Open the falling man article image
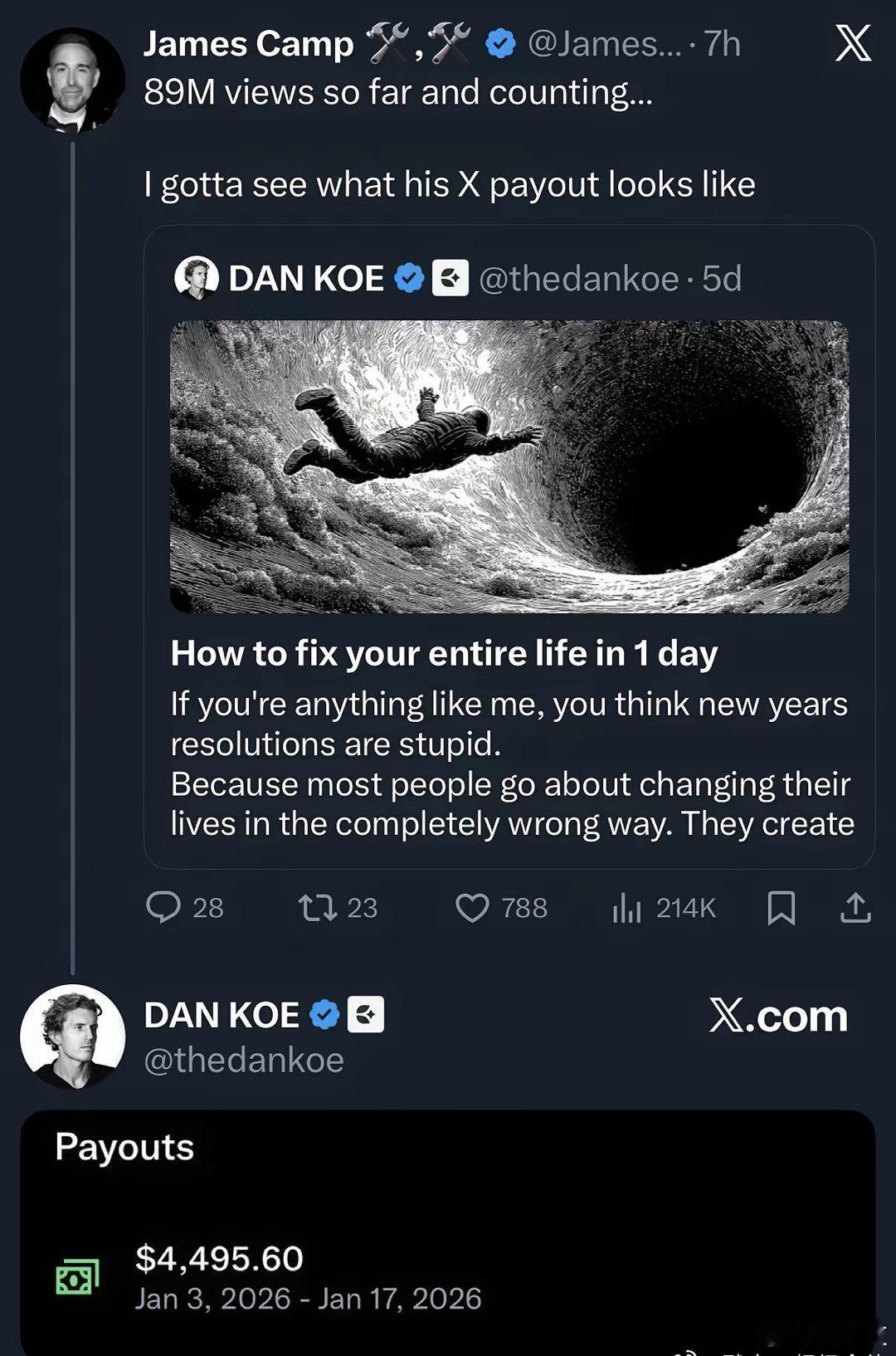Image resolution: width=896 pixels, height=1356 pixels. click(509, 466)
